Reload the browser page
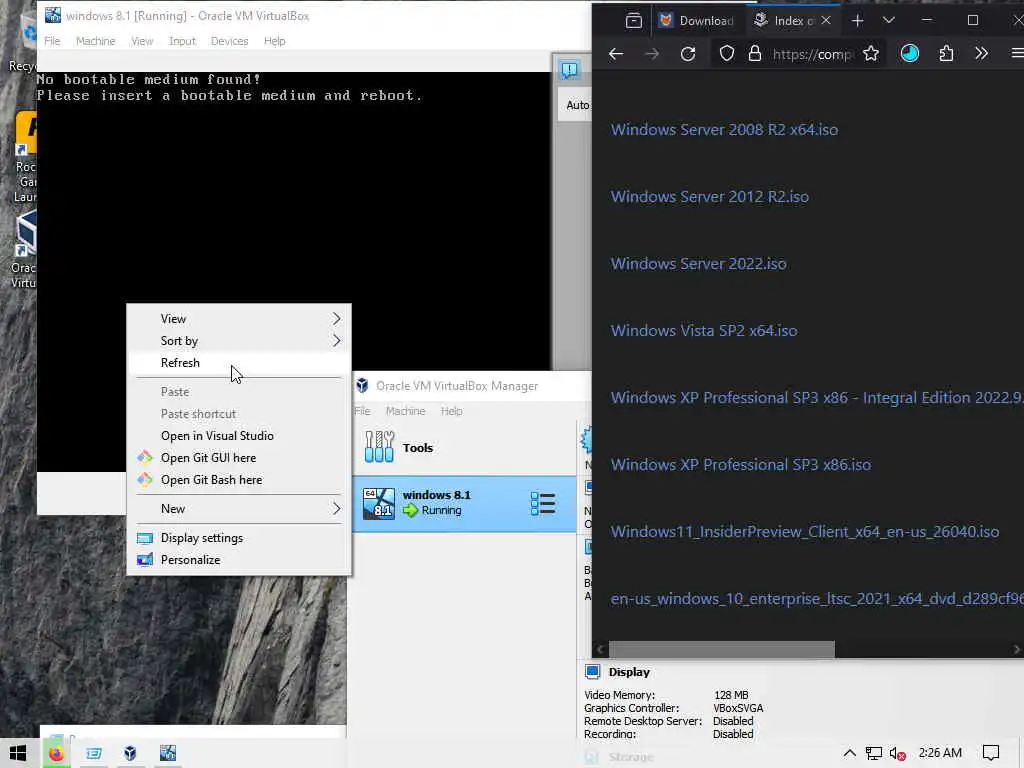Image resolution: width=1024 pixels, height=768 pixels. click(688, 54)
